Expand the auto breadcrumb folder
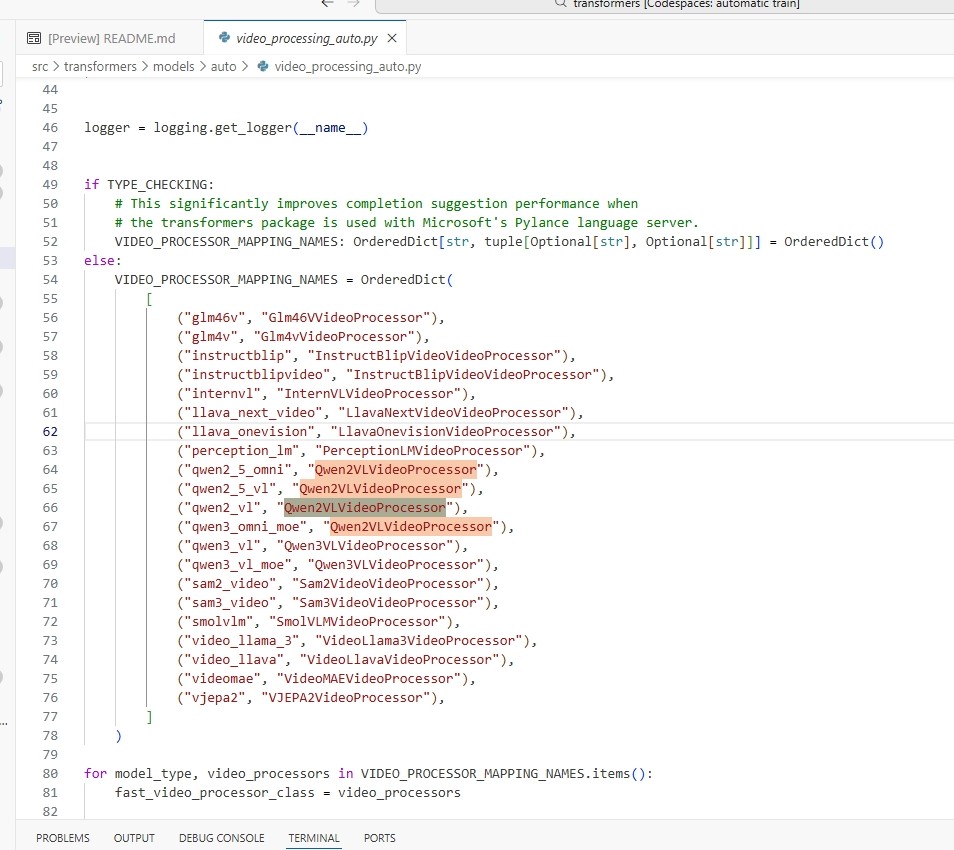 [x=224, y=67]
